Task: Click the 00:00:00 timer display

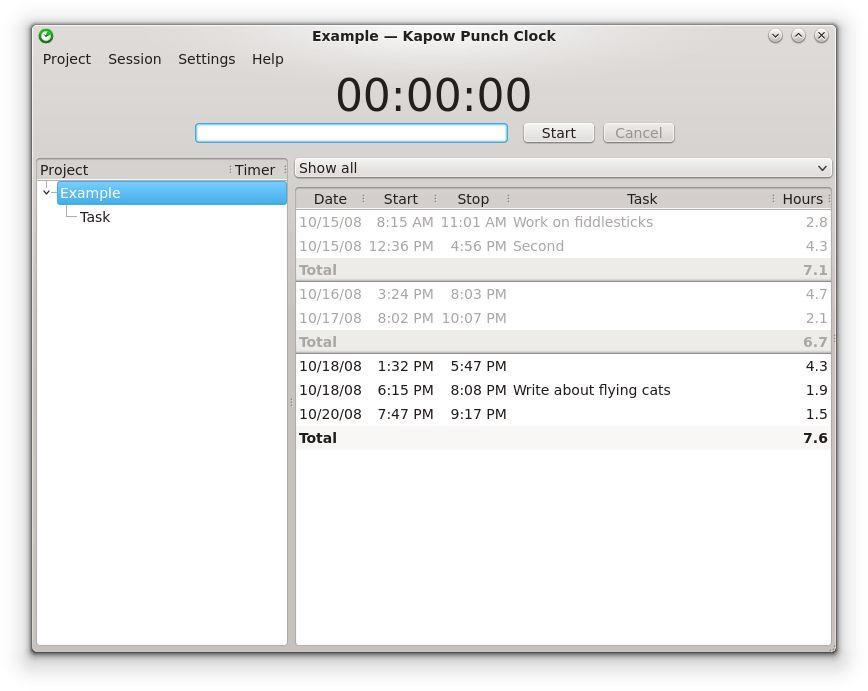Action: [433, 95]
